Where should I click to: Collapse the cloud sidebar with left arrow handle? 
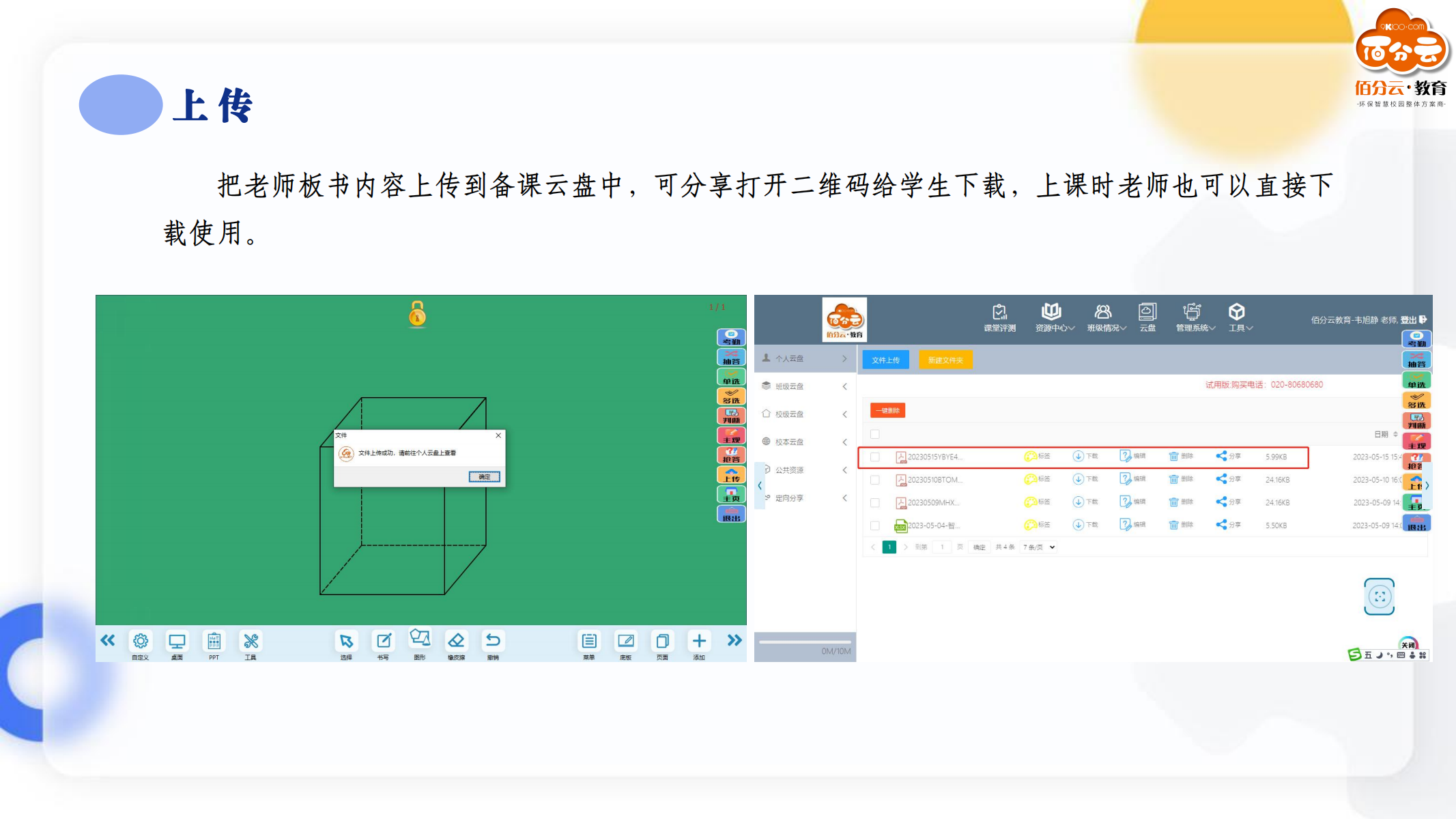click(760, 486)
